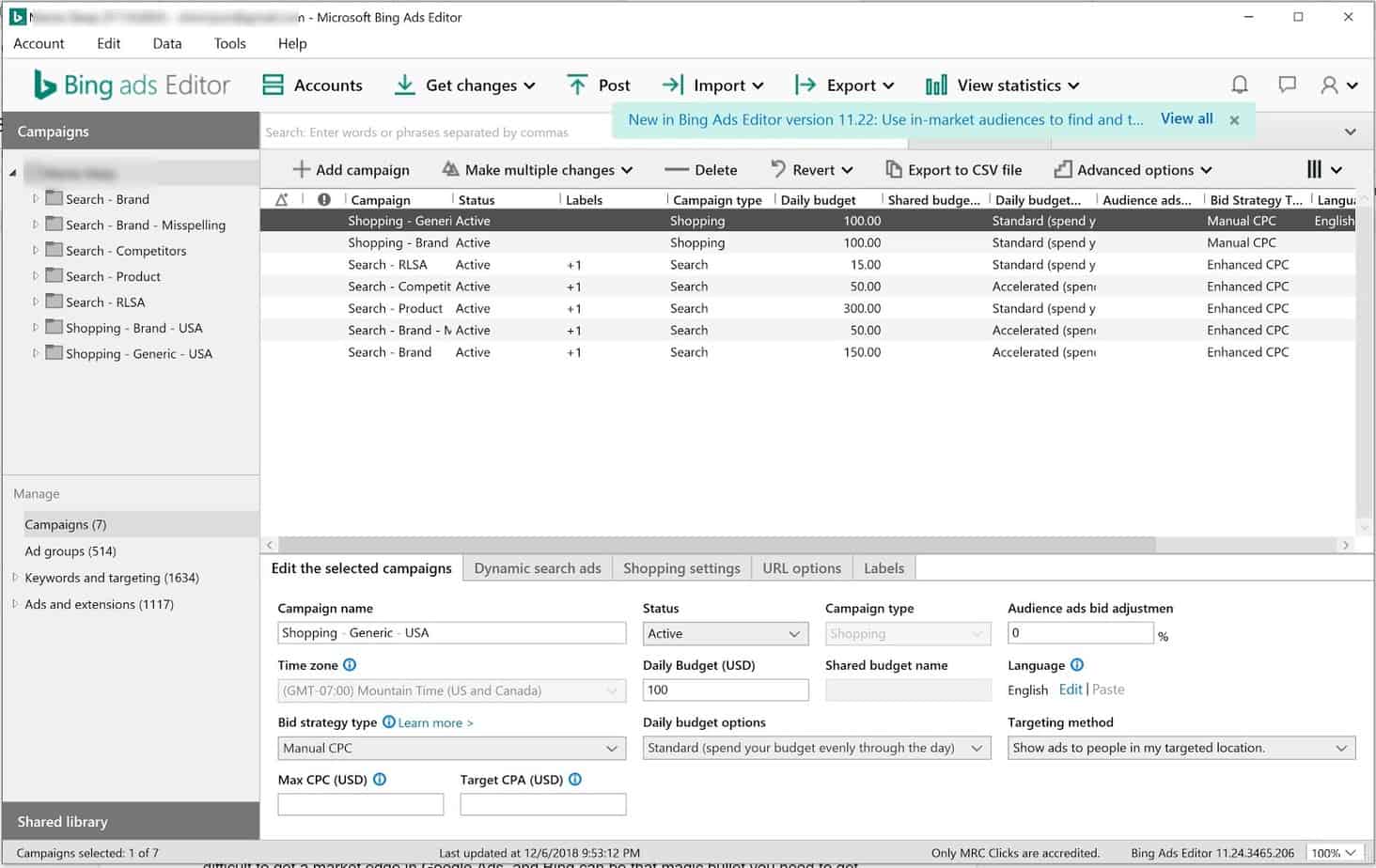Click the Daily Budget (USD) field
This screenshot has width=1376, height=868.
(x=726, y=690)
